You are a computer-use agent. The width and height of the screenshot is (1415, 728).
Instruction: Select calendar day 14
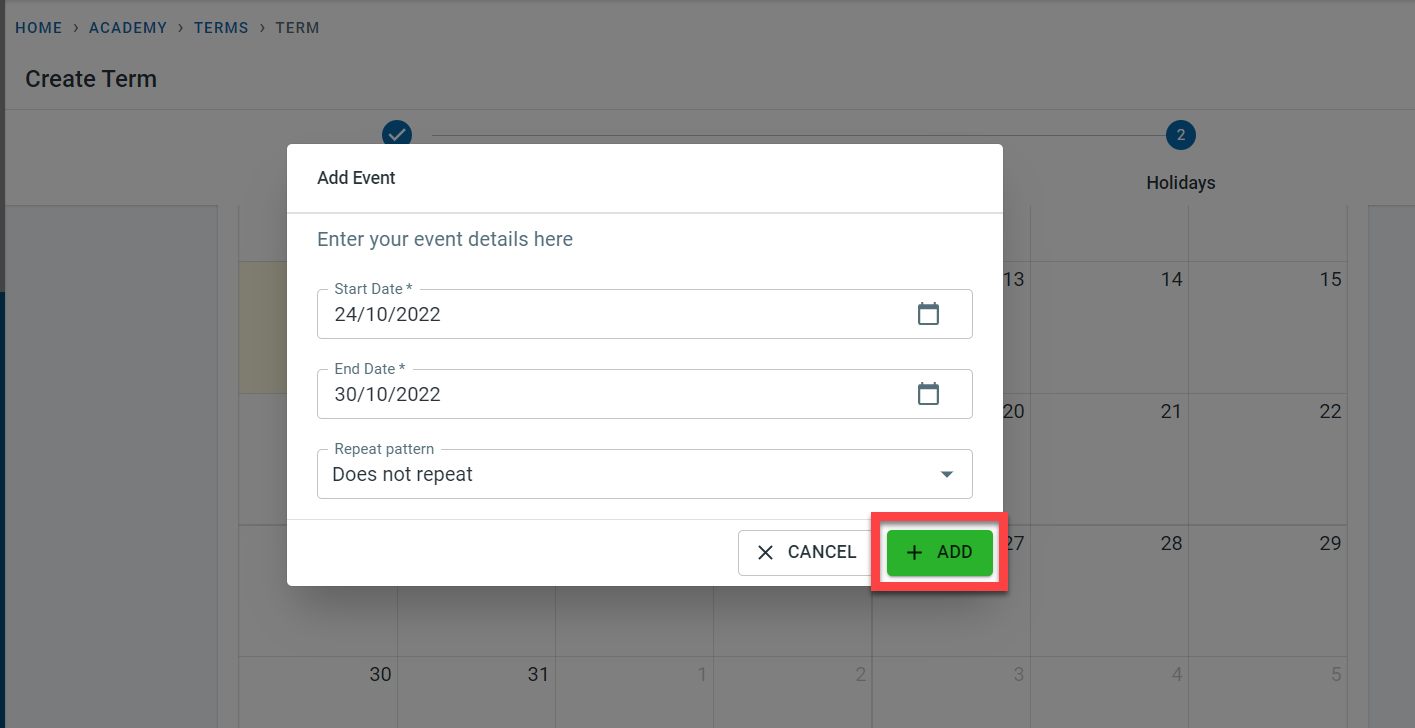[1171, 280]
